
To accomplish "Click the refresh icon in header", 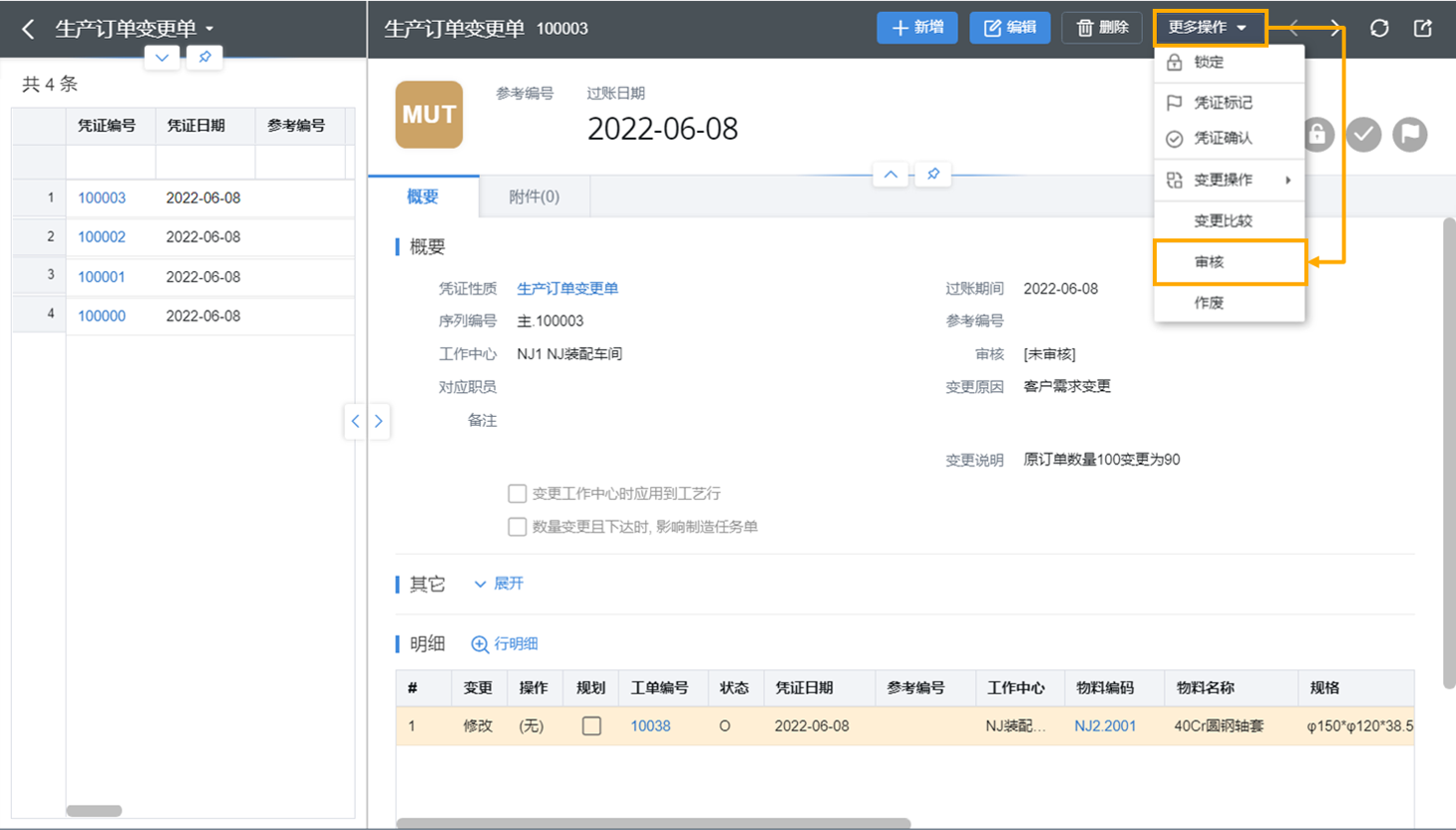I will pos(1379,28).
